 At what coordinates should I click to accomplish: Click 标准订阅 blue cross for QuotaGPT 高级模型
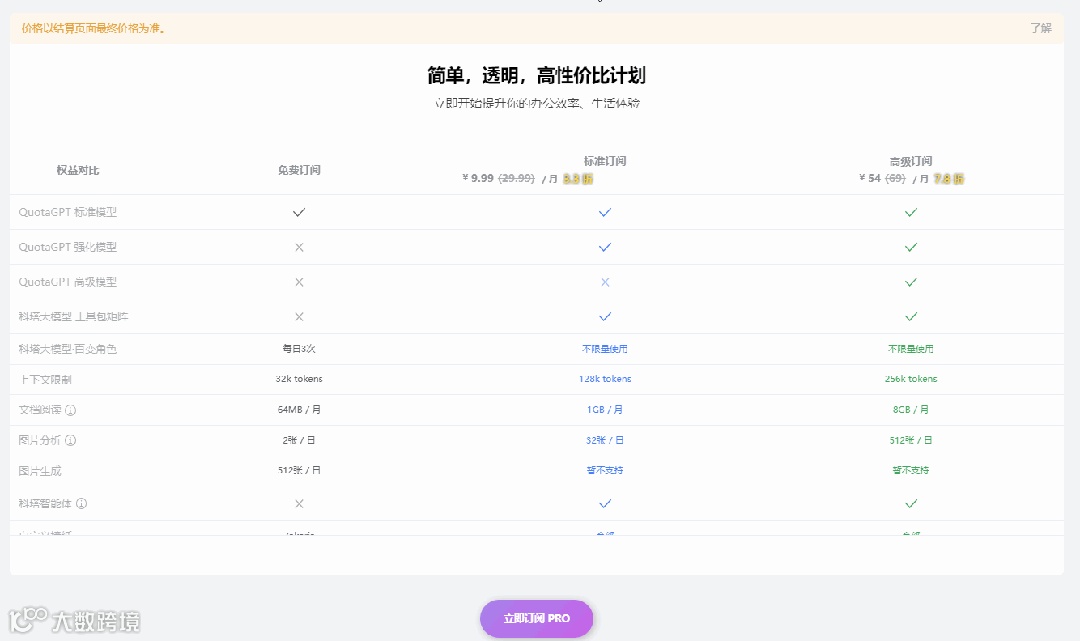pyautogui.click(x=605, y=282)
